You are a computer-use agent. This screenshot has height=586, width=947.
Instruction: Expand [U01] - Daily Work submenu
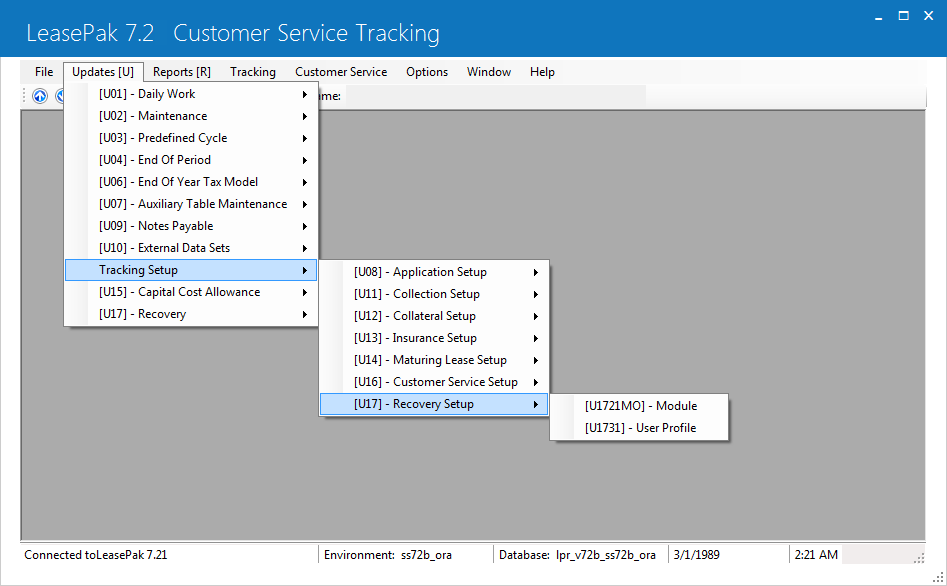click(x=191, y=94)
